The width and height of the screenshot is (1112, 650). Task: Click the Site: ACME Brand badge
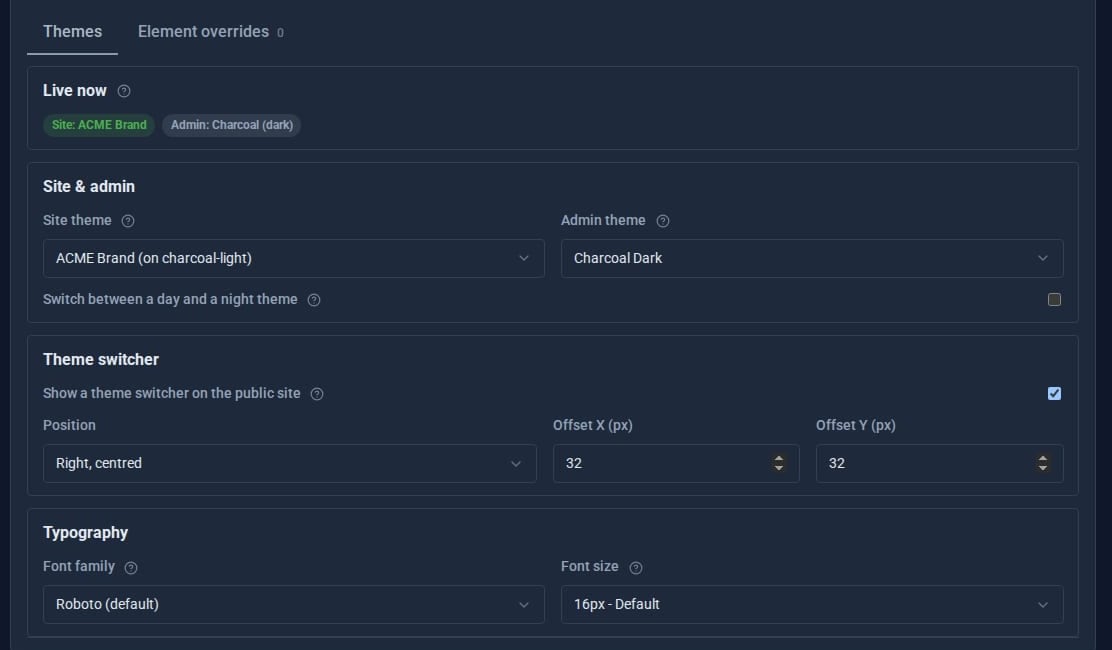tap(99, 125)
